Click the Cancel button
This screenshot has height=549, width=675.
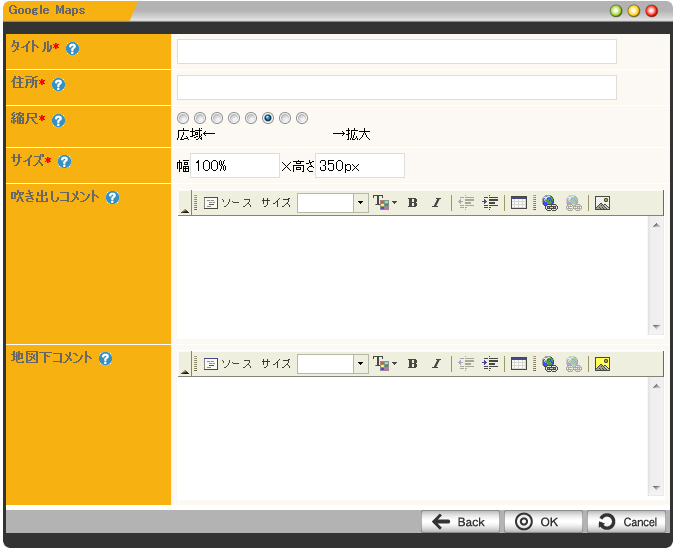(626, 522)
